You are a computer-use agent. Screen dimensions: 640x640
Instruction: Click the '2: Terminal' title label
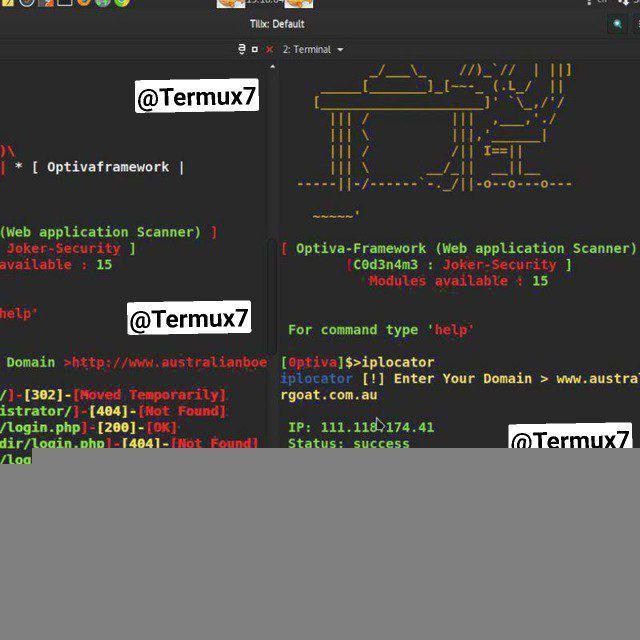tap(307, 49)
